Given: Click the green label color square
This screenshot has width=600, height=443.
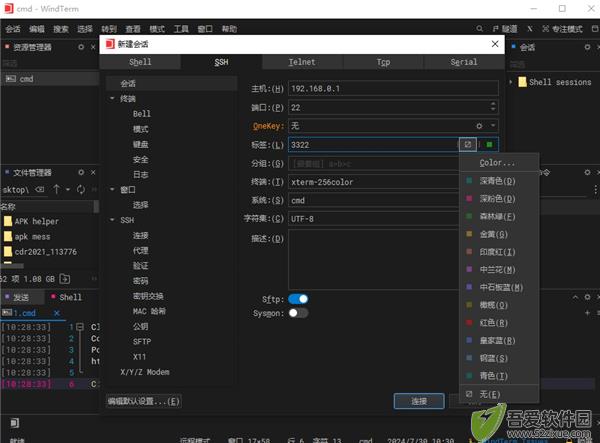Looking at the screenshot, I should 489,145.
